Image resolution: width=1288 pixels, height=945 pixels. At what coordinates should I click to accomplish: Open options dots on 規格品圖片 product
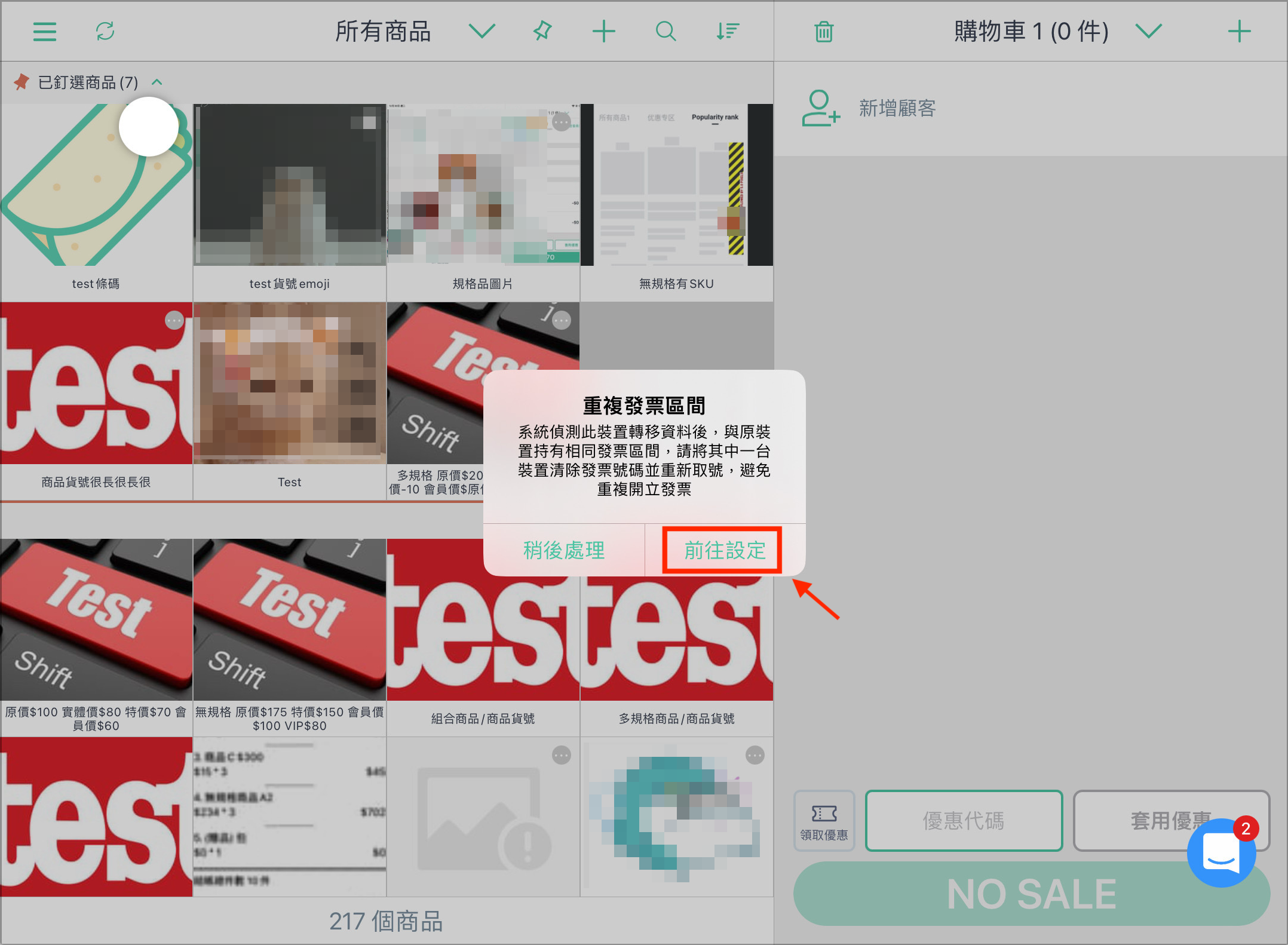coord(561,122)
